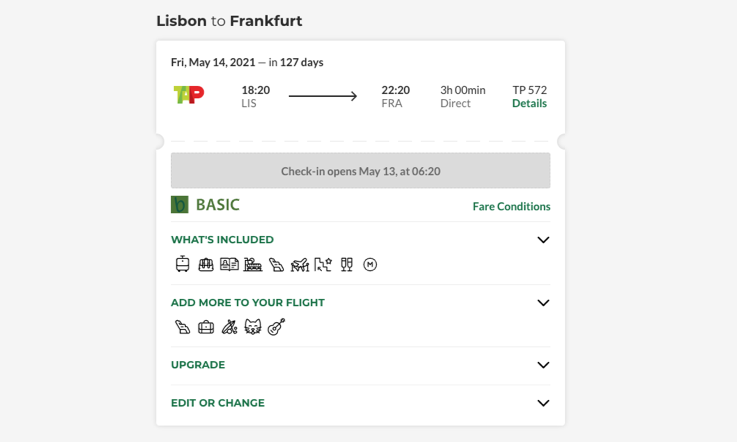Expand the What's Included section
The height and width of the screenshot is (442, 737).
(x=543, y=240)
